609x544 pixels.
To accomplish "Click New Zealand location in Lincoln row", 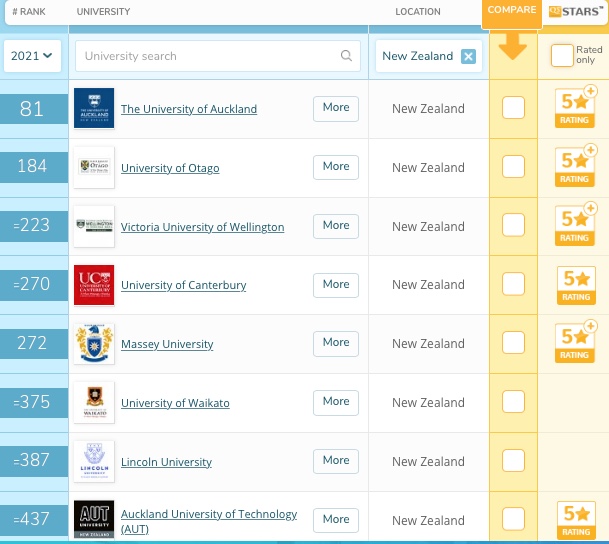I will tap(428, 462).
